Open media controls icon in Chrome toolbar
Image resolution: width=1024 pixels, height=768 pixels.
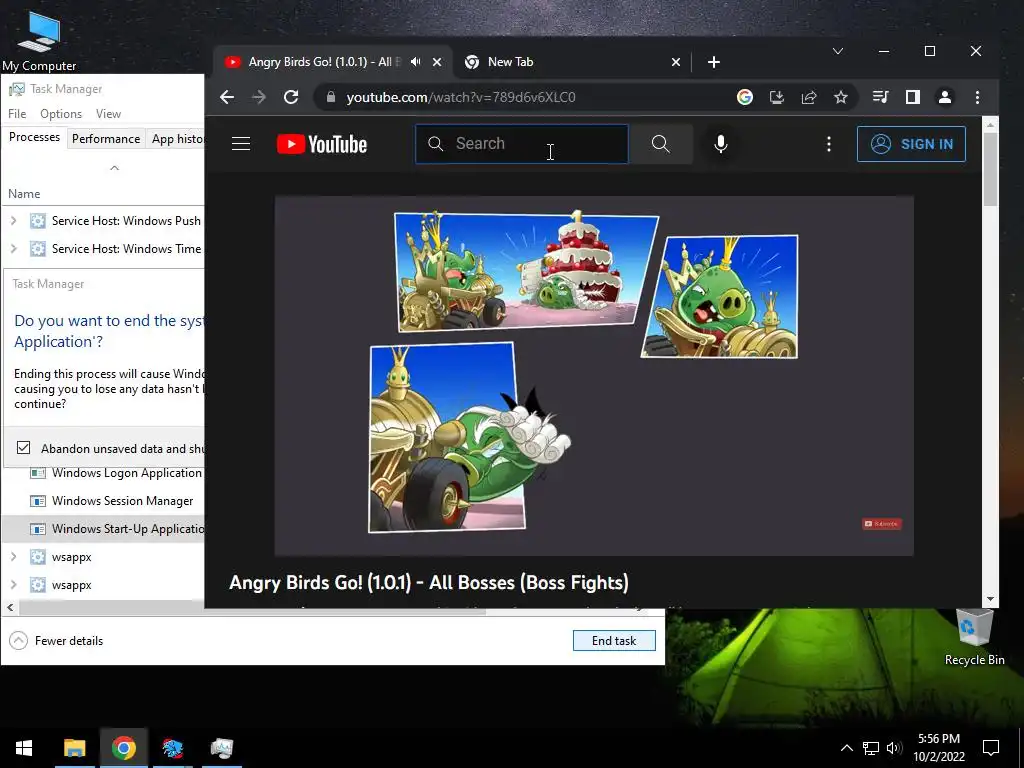point(880,97)
